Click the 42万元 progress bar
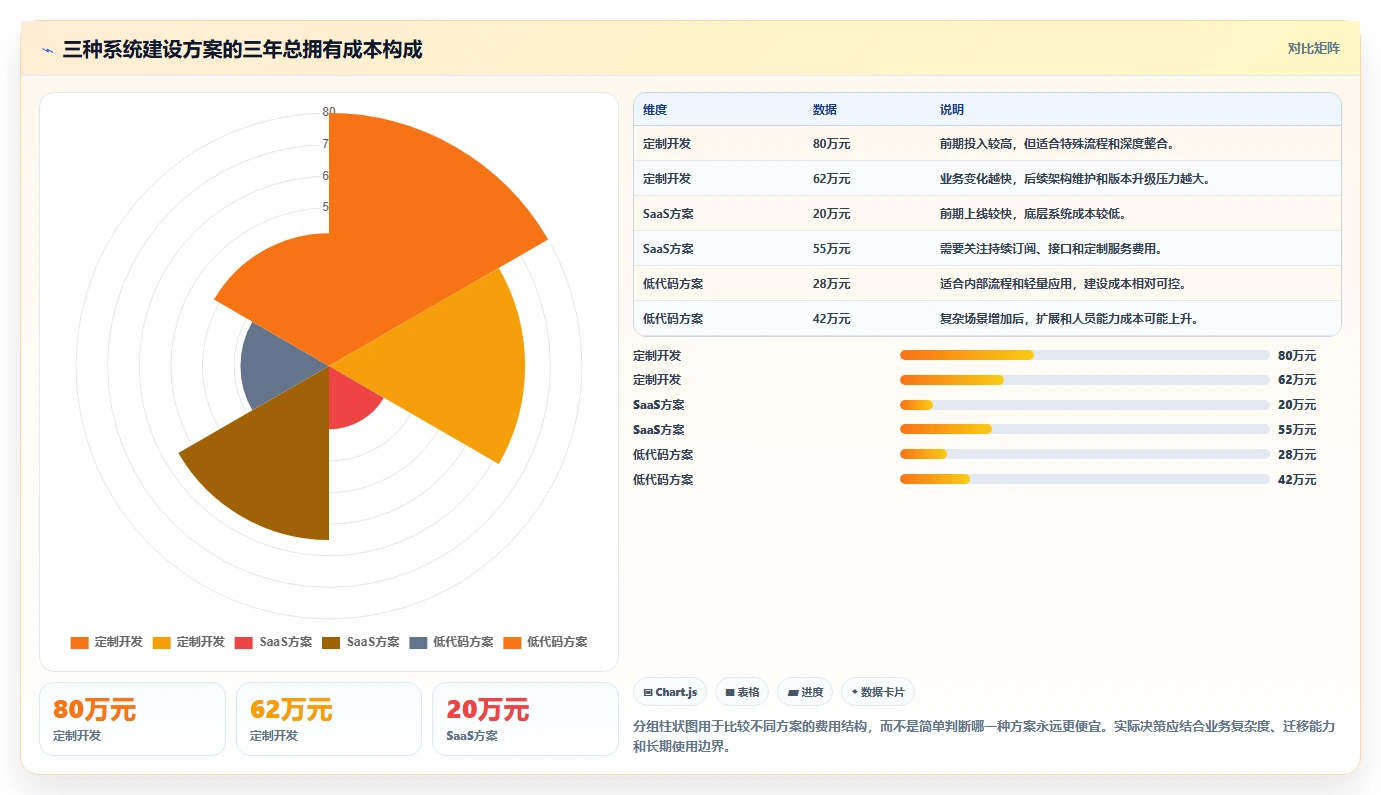 1085,479
